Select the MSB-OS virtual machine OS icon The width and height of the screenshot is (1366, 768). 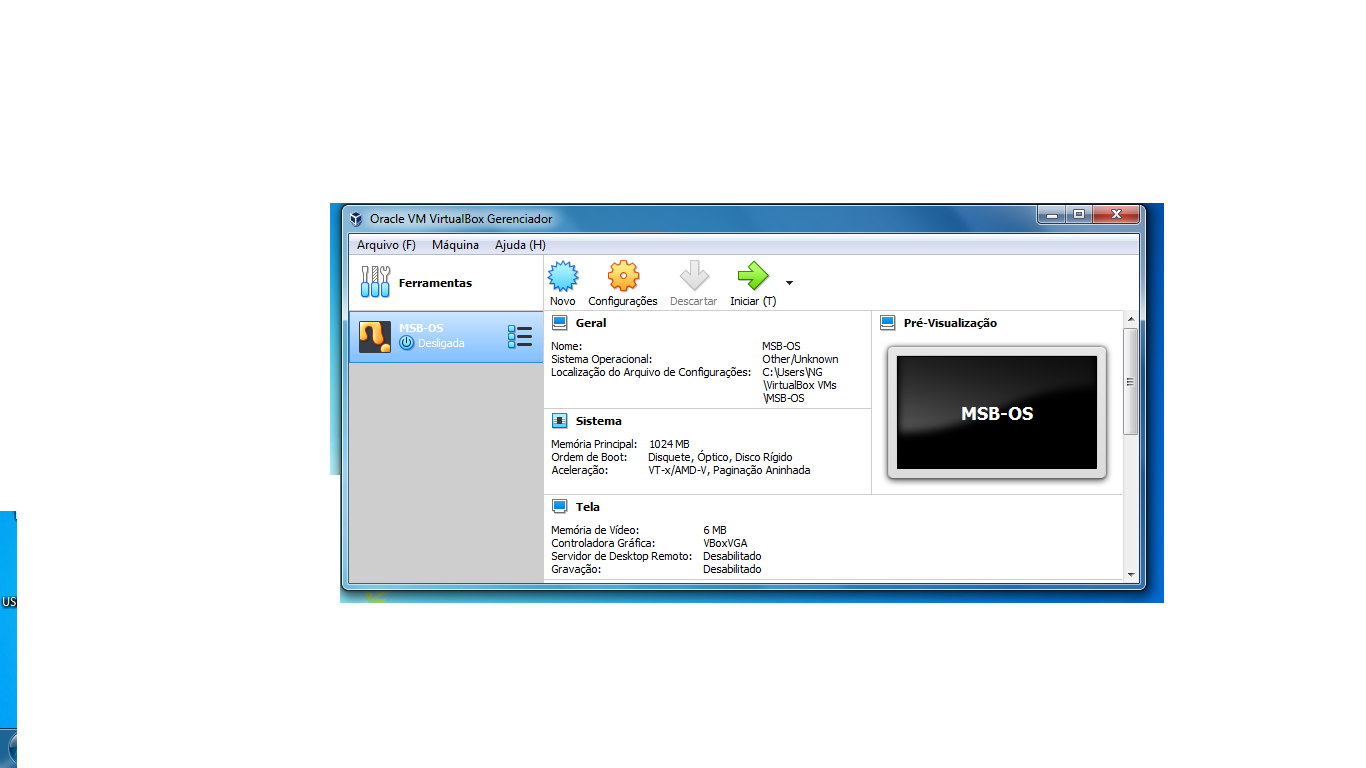point(375,337)
